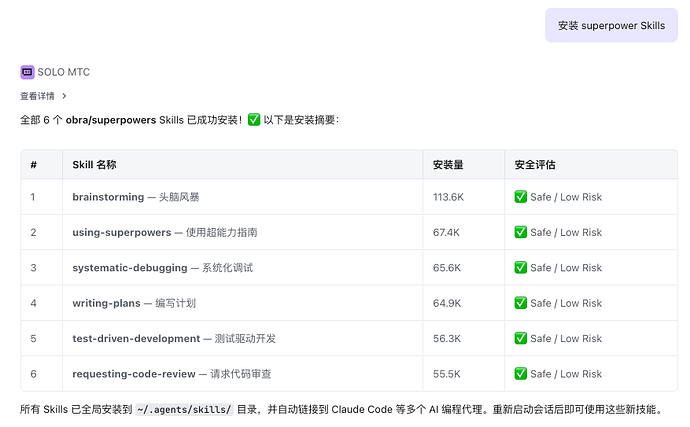Click Safe / Low Risk text for requesting-code-review
The width and height of the screenshot is (690, 427).
[x=566, y=374]
